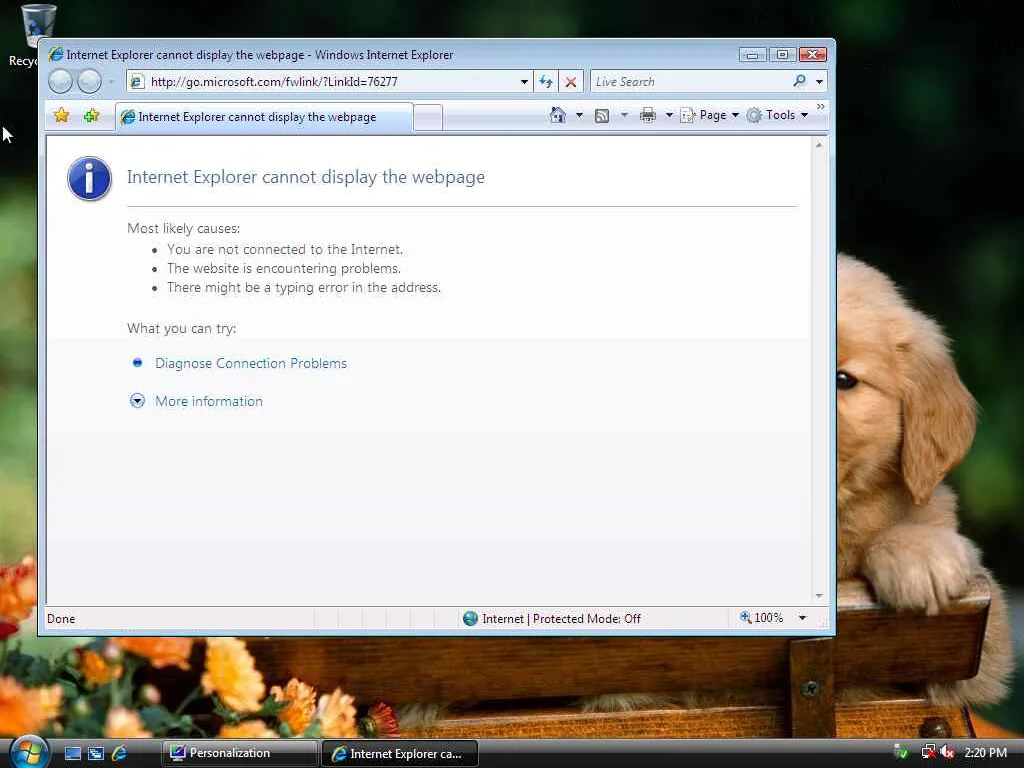The width and height of the screenshot is (1024, 768).
Task: Click Diagnose Connection Problems link
Action: pyautogui.click(x=251, y=363)
